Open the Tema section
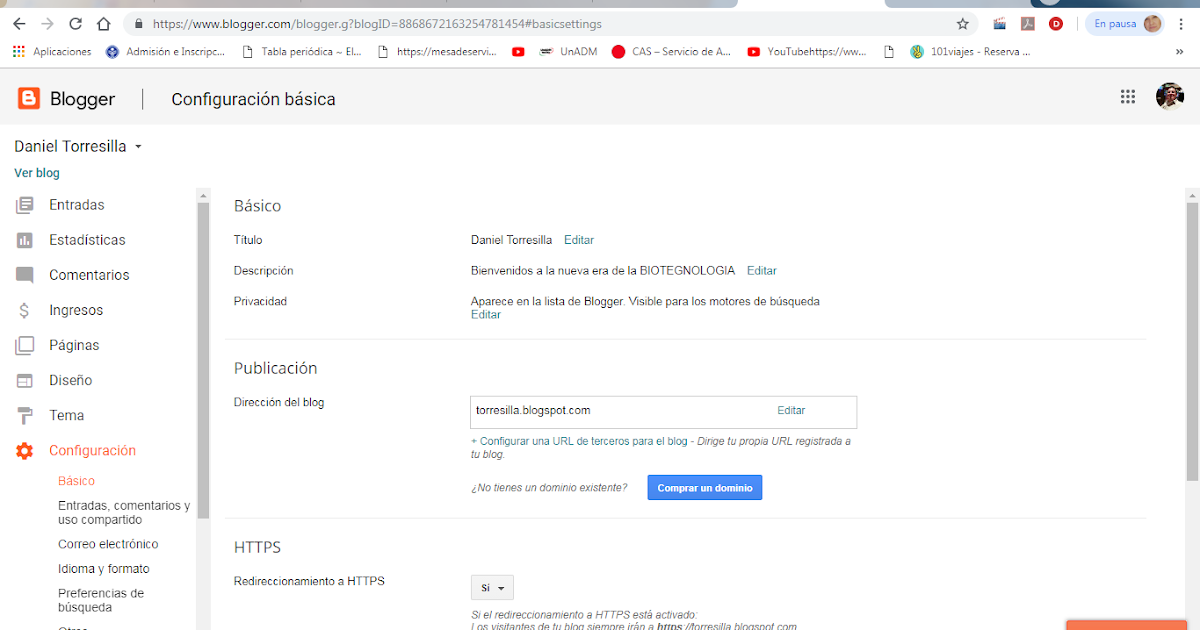1200x630 pixels. [66, 415]
